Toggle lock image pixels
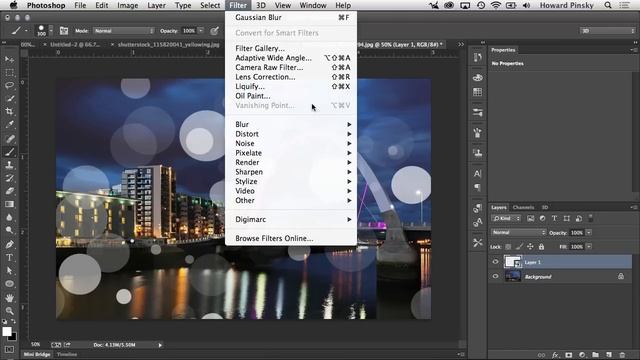Viewport: 640px width, 360px height. [x=519, y=247]
